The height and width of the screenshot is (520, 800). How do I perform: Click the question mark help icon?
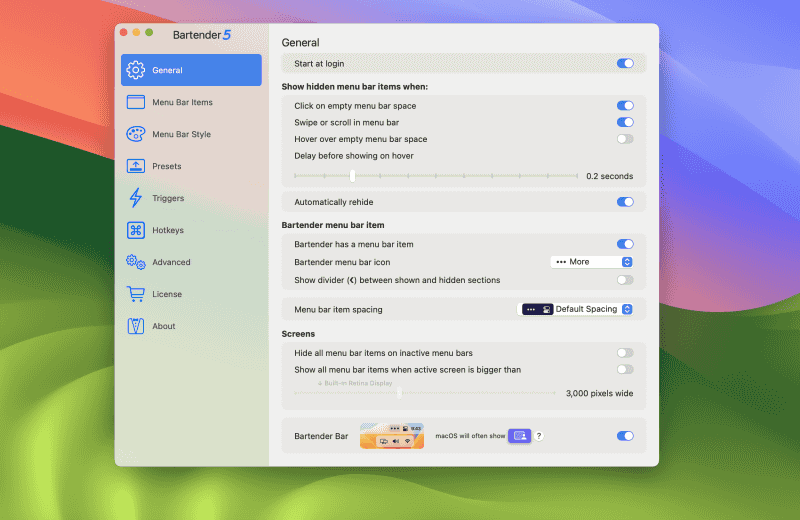(539, 436)
